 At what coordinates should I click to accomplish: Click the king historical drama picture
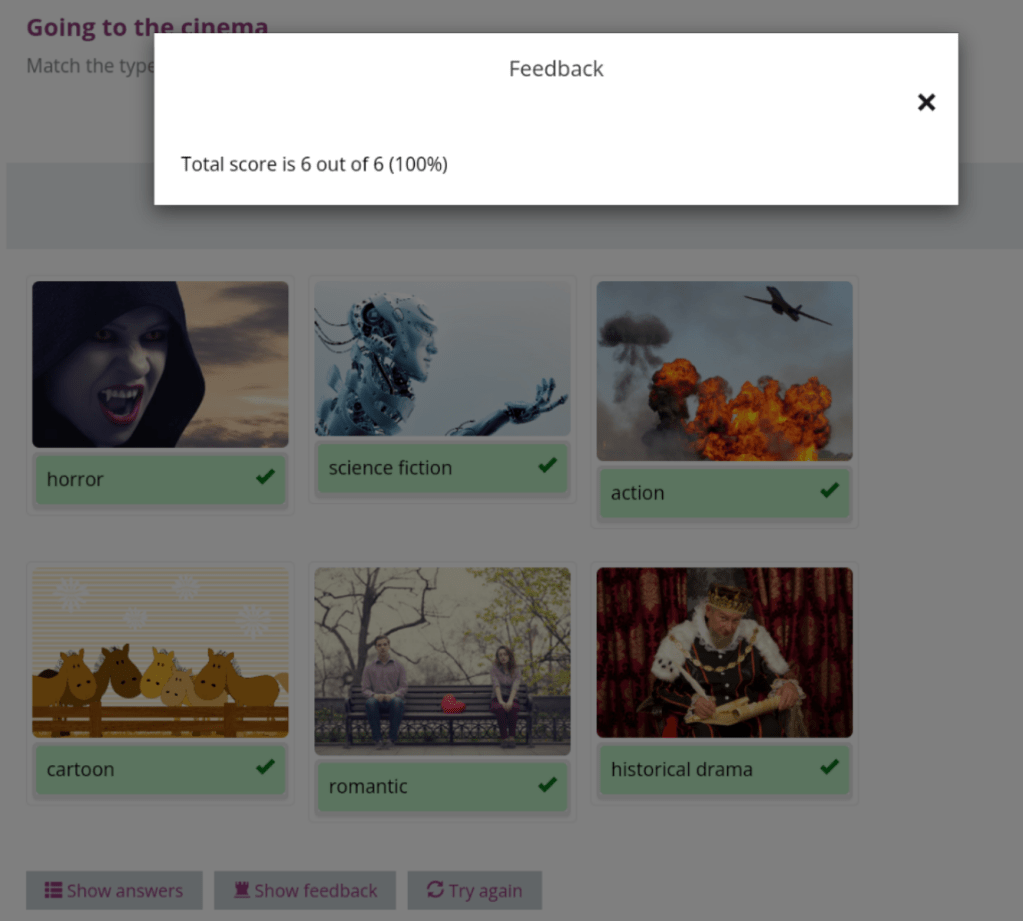click(x=724, y=652)
